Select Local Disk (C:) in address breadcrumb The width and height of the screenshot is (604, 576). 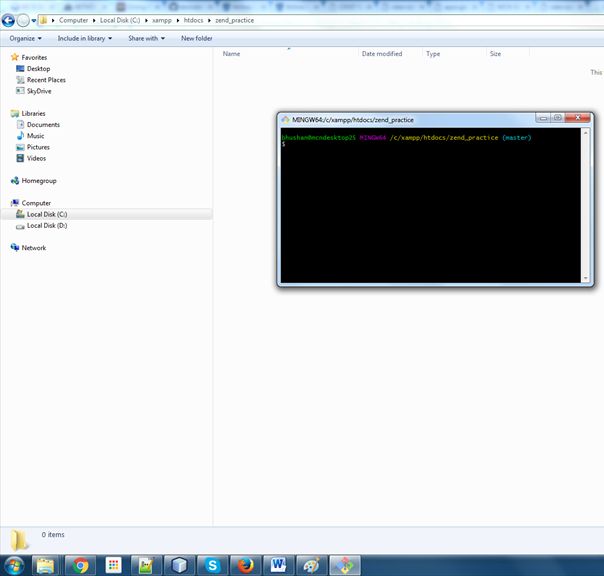[x=120, y=20]
